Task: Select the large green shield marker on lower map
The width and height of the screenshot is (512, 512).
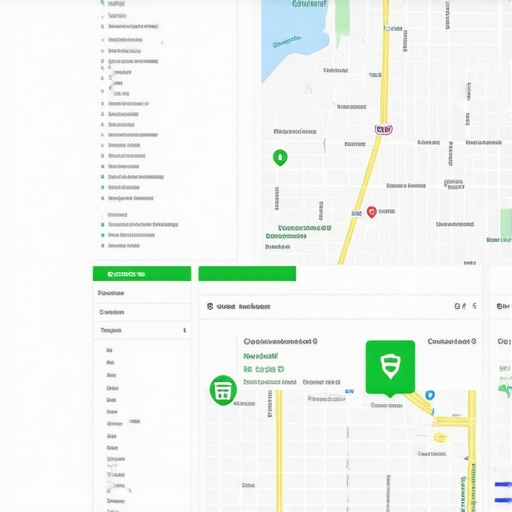Action: [x=390, y=368]
